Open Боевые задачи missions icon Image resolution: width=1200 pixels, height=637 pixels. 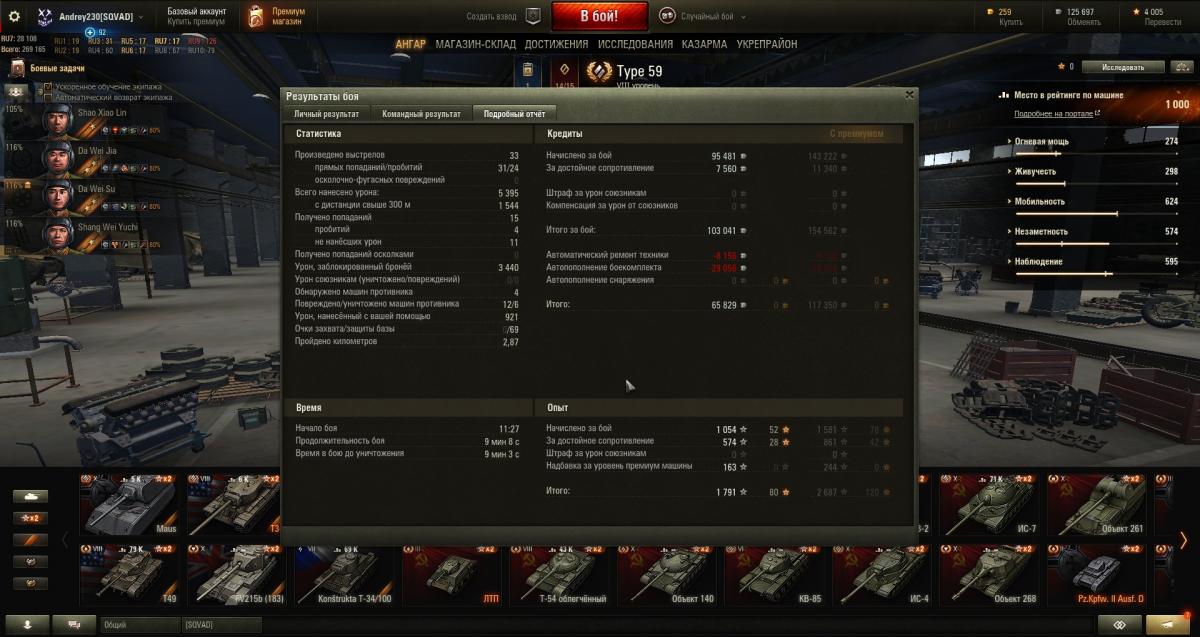pyautogui.click(x=17, y=68)
